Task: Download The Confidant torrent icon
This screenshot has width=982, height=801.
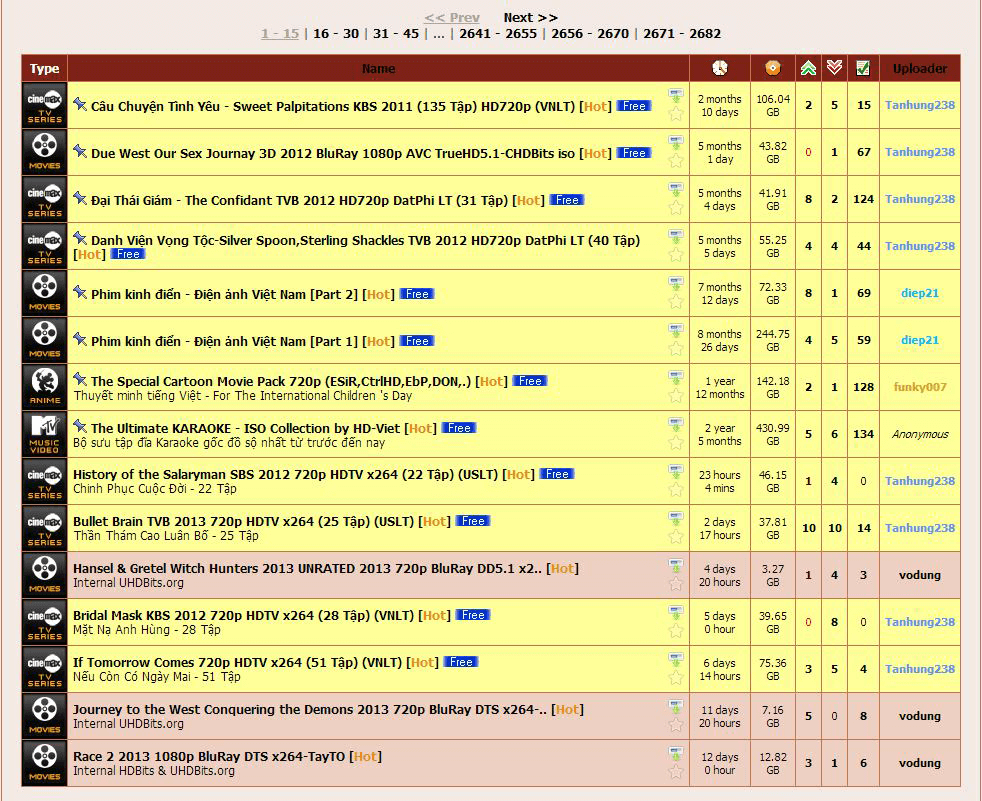Action: 676,190
